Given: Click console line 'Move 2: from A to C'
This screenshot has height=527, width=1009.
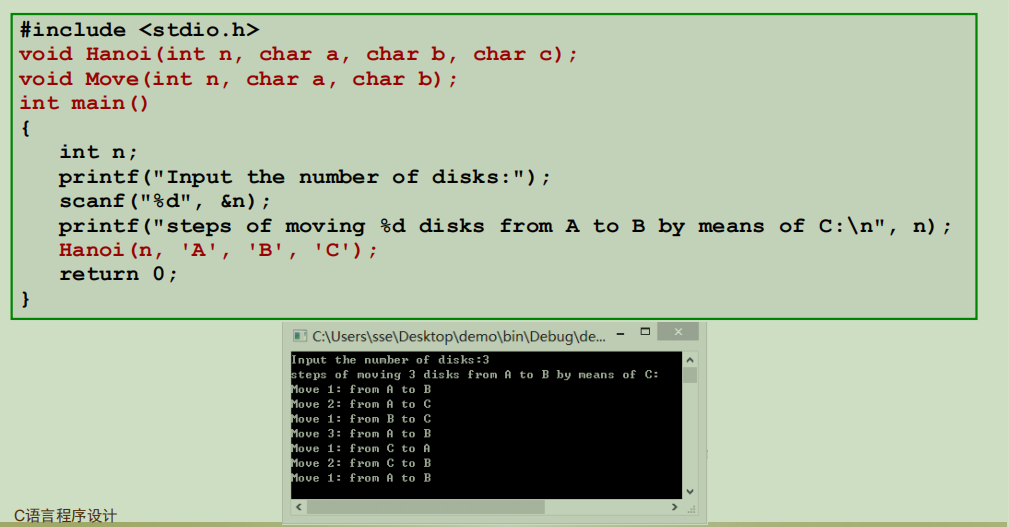Looking at the screenshot, I should coord(361,404).
